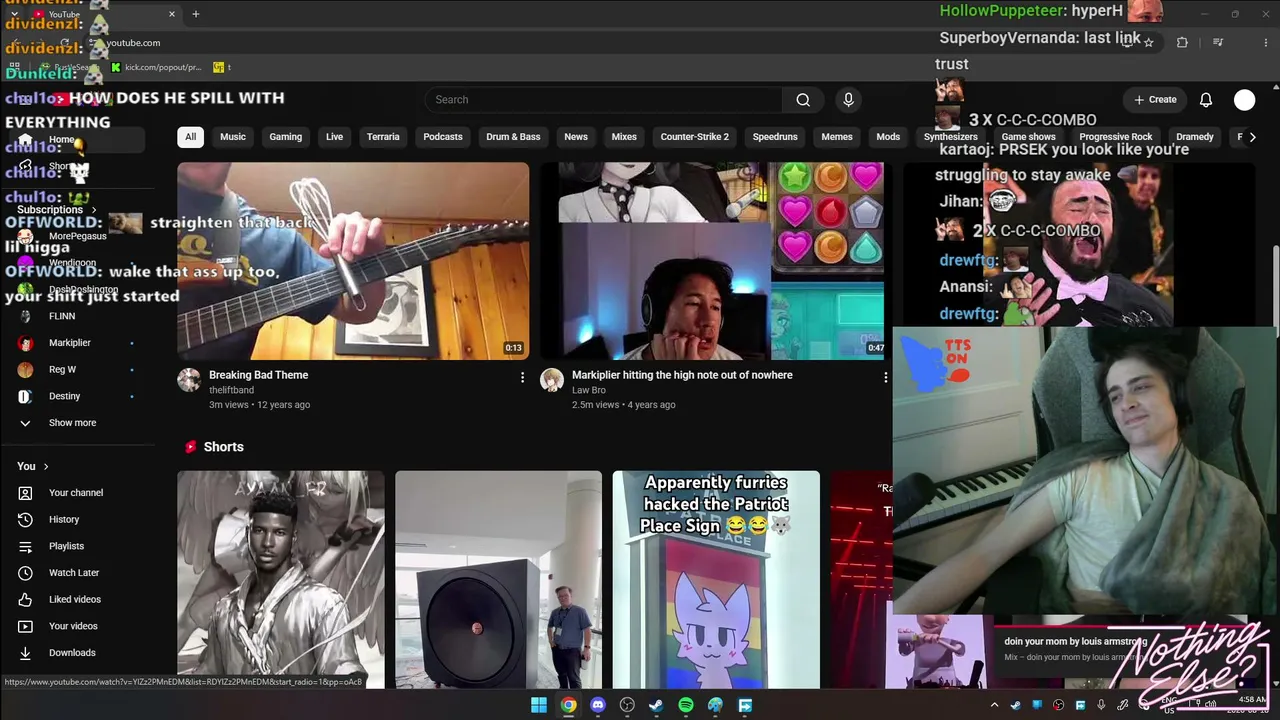
Task: Open a new Chrome tab
Action: (x=196, y=14)
